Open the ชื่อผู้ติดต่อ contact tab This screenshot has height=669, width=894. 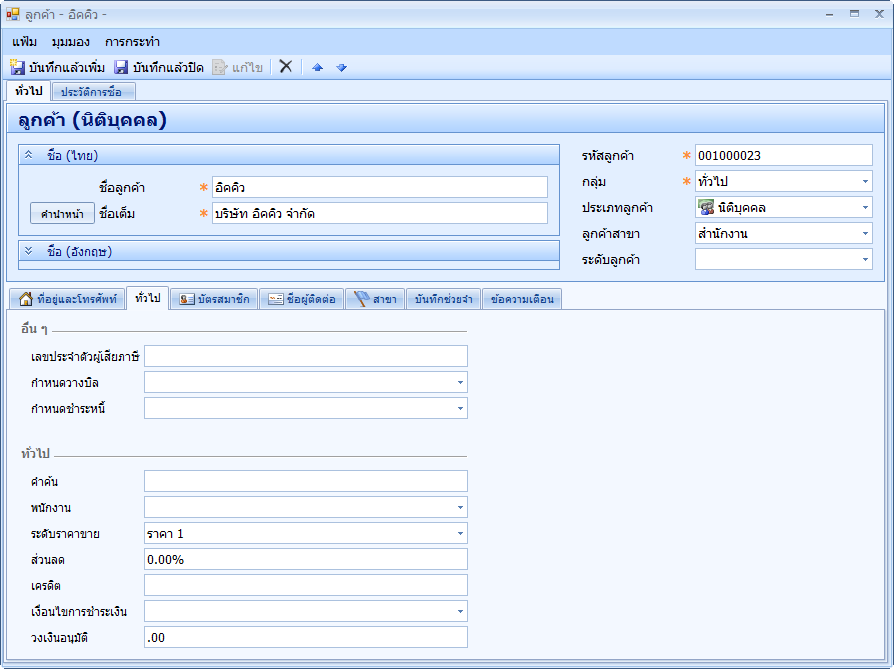point(302,299)
